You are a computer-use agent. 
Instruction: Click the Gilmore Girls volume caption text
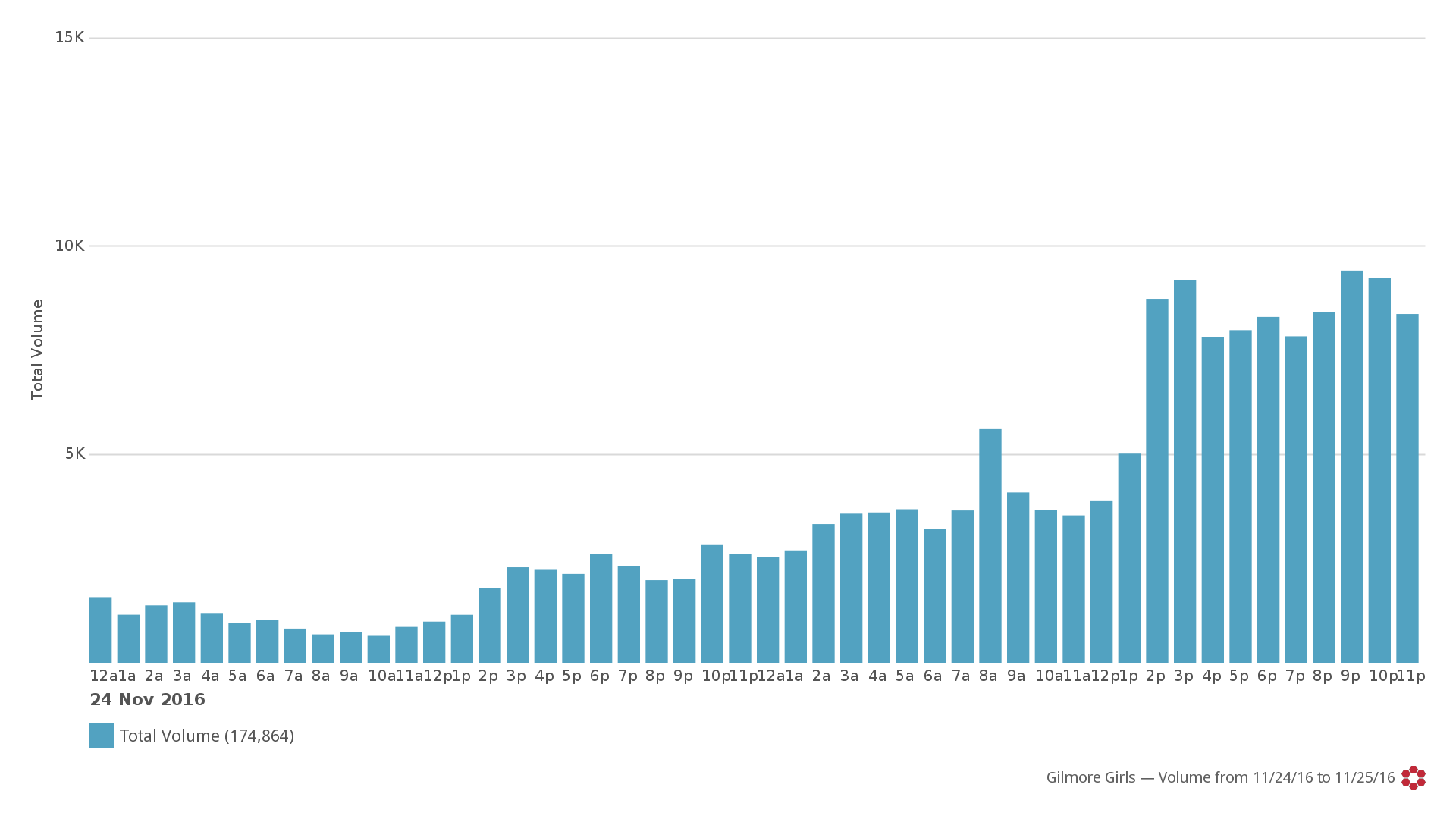[1221, 778]
